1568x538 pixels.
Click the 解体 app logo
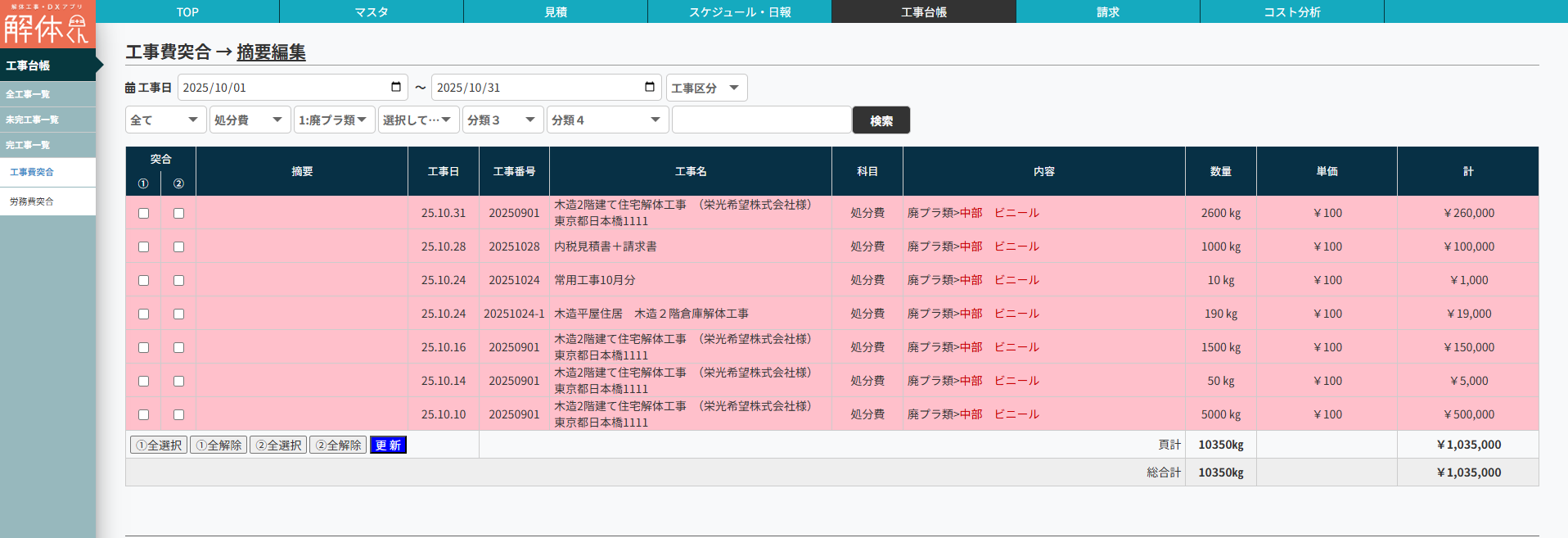47,25
